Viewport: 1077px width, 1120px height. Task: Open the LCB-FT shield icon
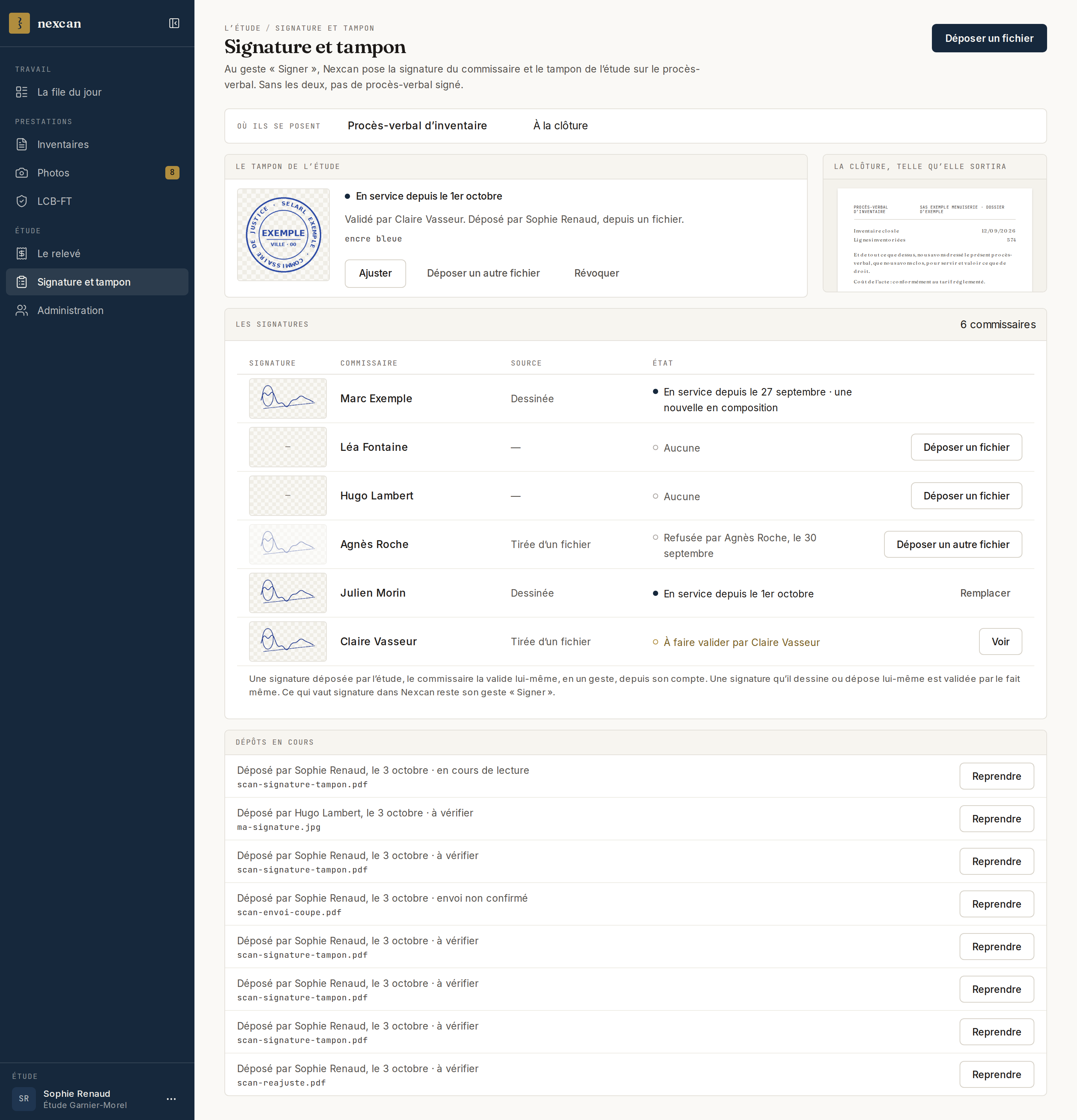(22, 201)
